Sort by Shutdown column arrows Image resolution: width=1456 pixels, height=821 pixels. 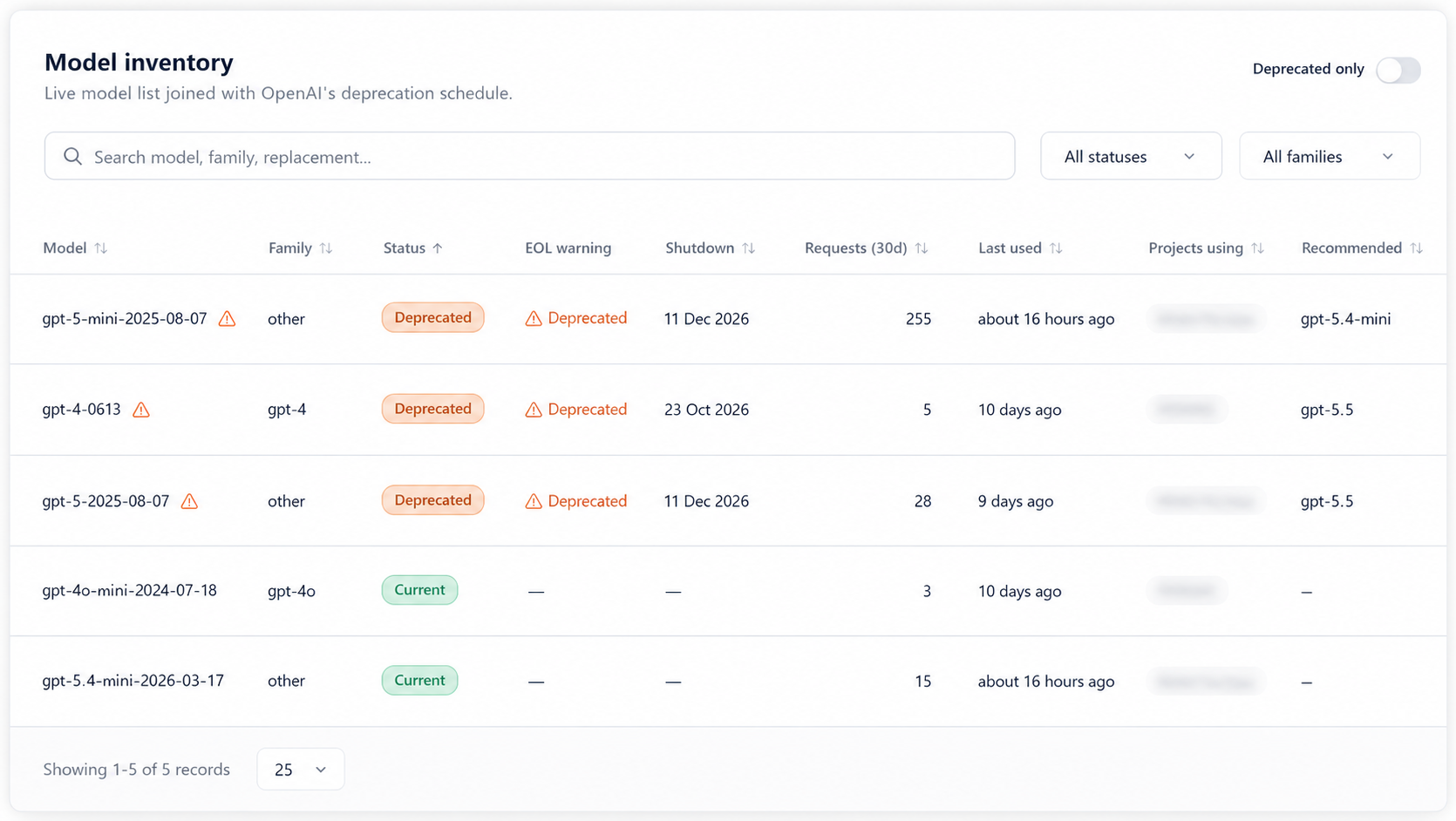pos(748,248)
